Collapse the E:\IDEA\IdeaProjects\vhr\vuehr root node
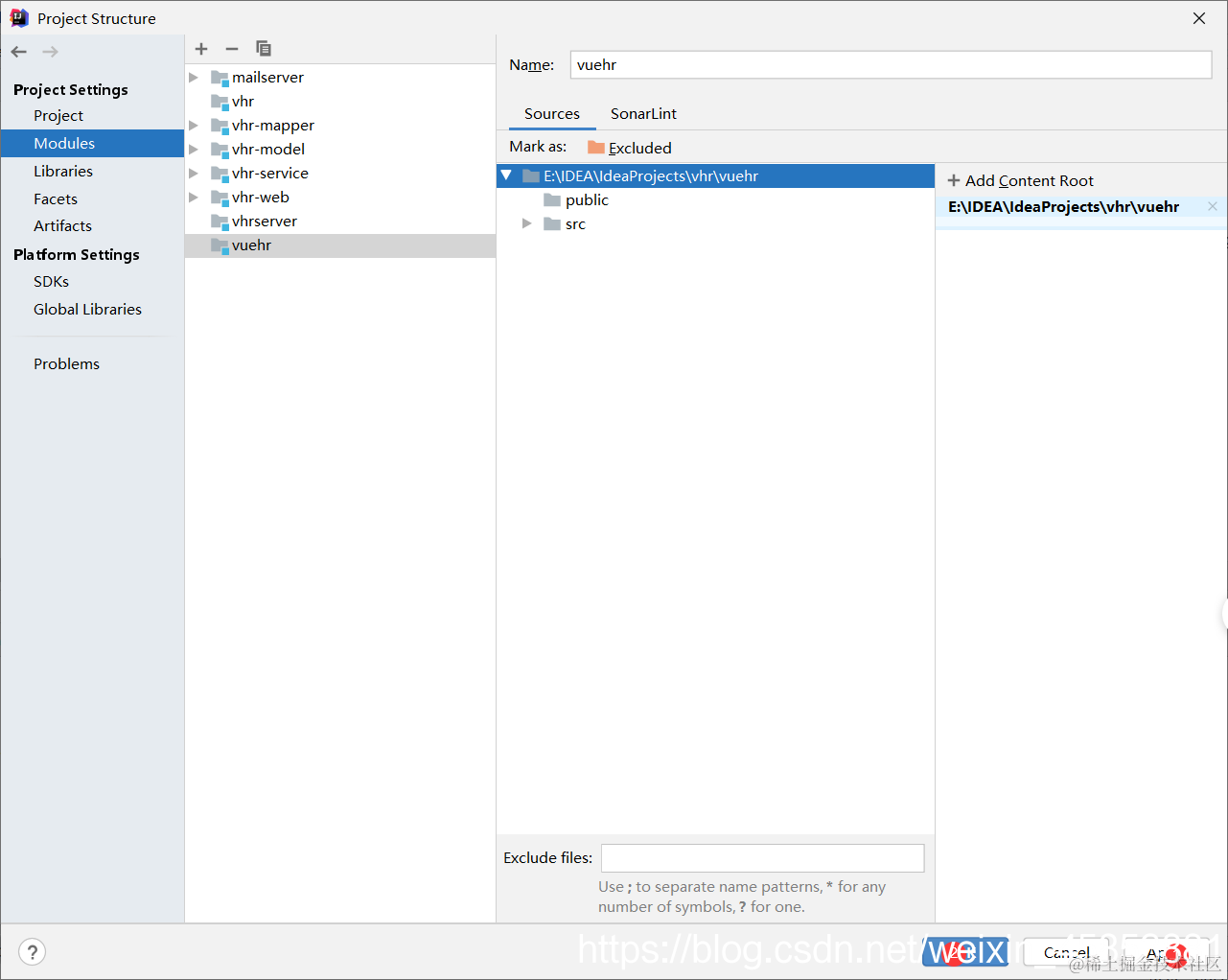 point(506,175)
